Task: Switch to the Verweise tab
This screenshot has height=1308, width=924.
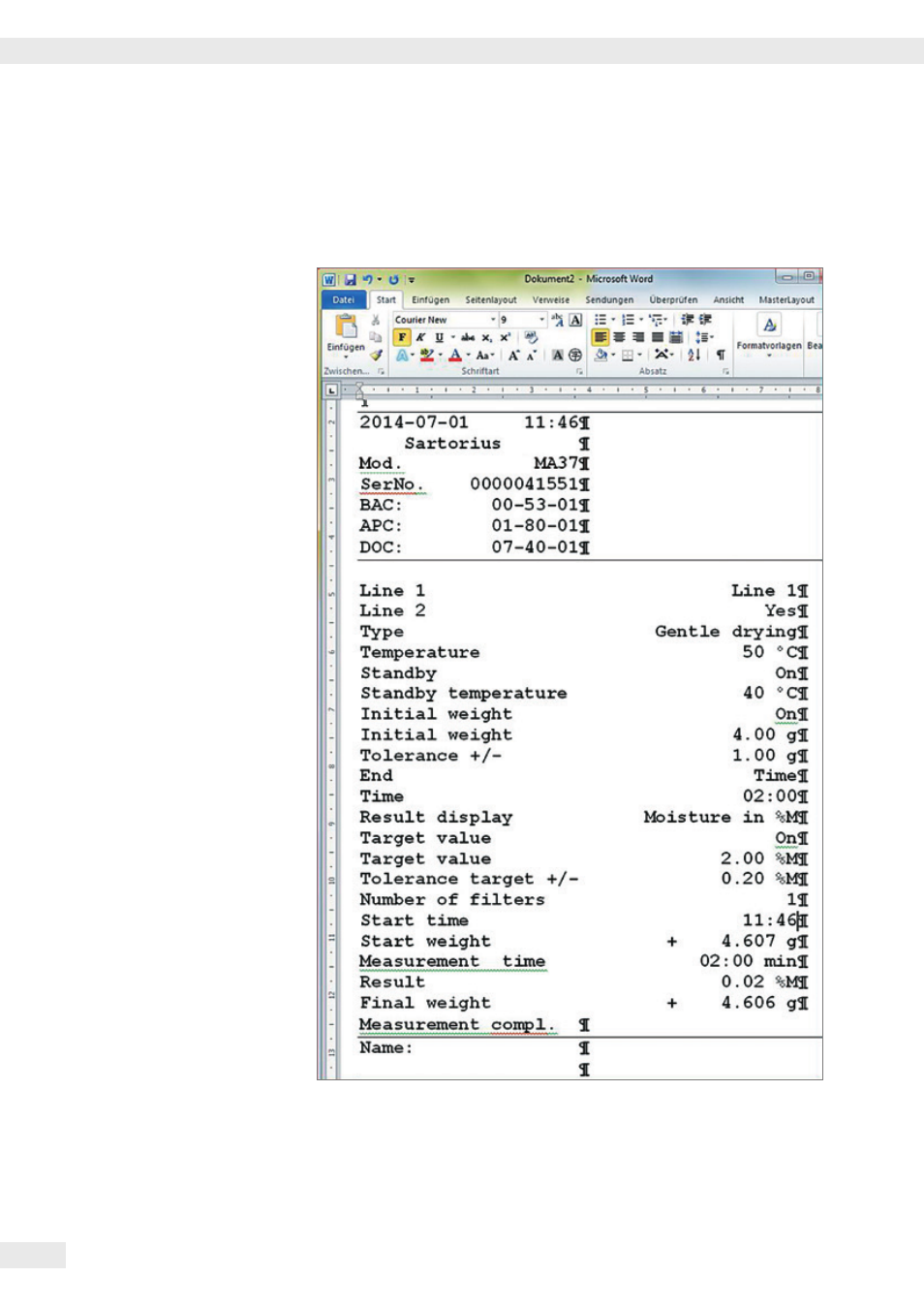Action: [551, 300]
